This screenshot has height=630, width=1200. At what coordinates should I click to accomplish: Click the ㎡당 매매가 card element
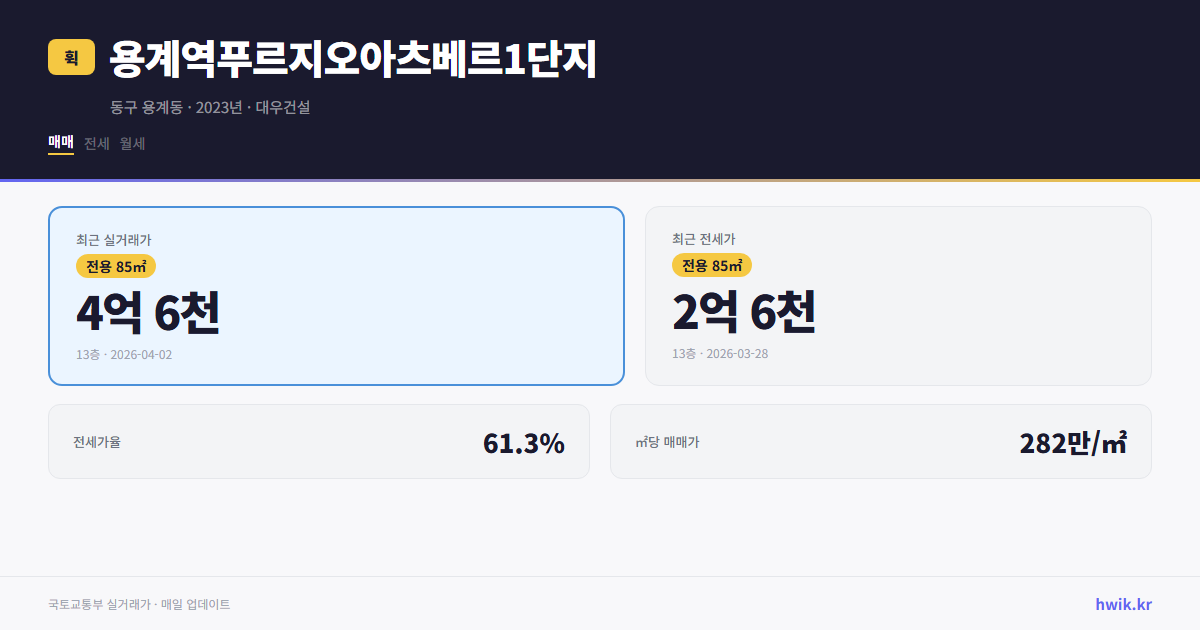coord(880,441)
